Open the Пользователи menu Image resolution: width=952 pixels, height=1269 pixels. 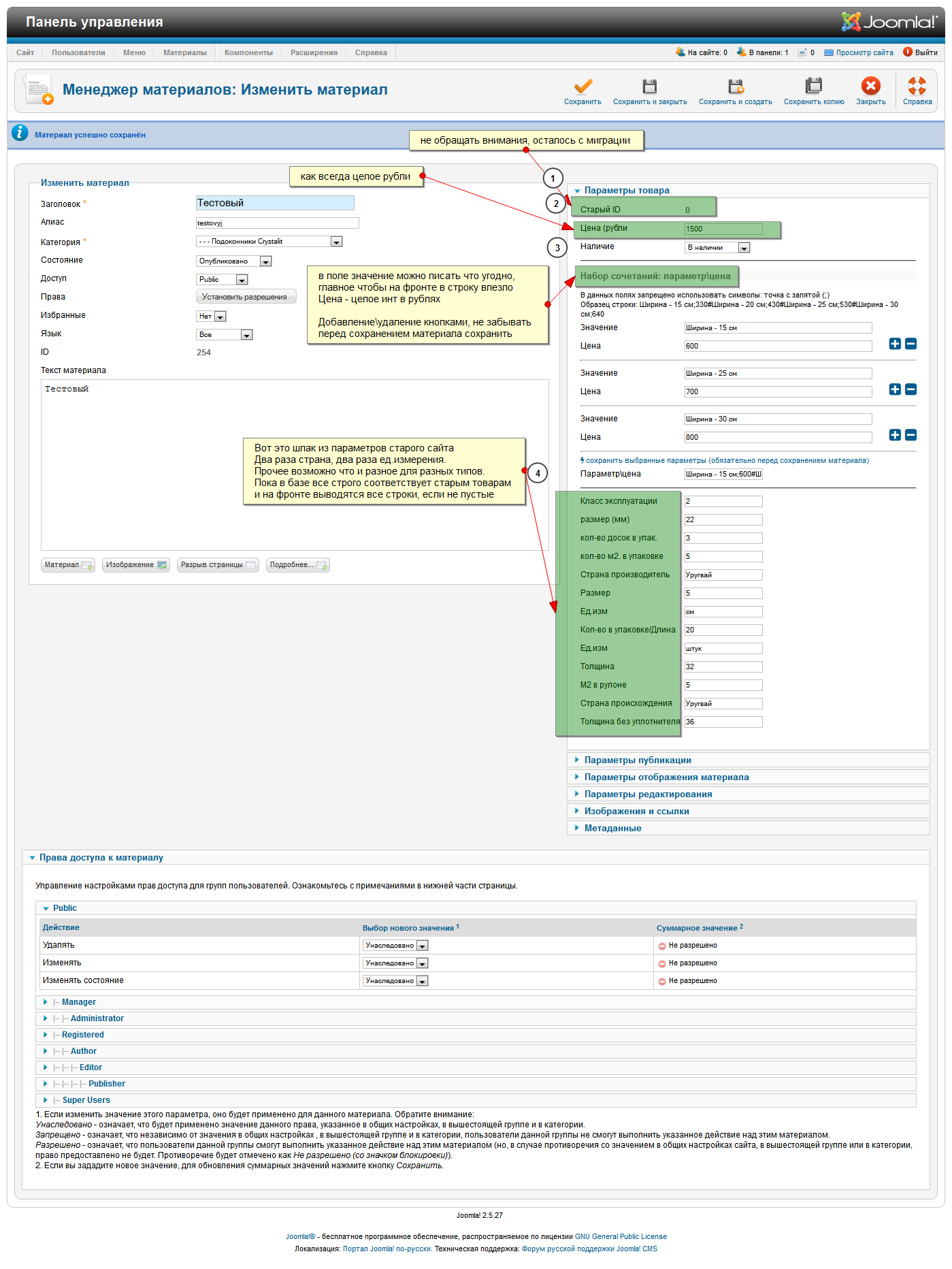point(78,52)
